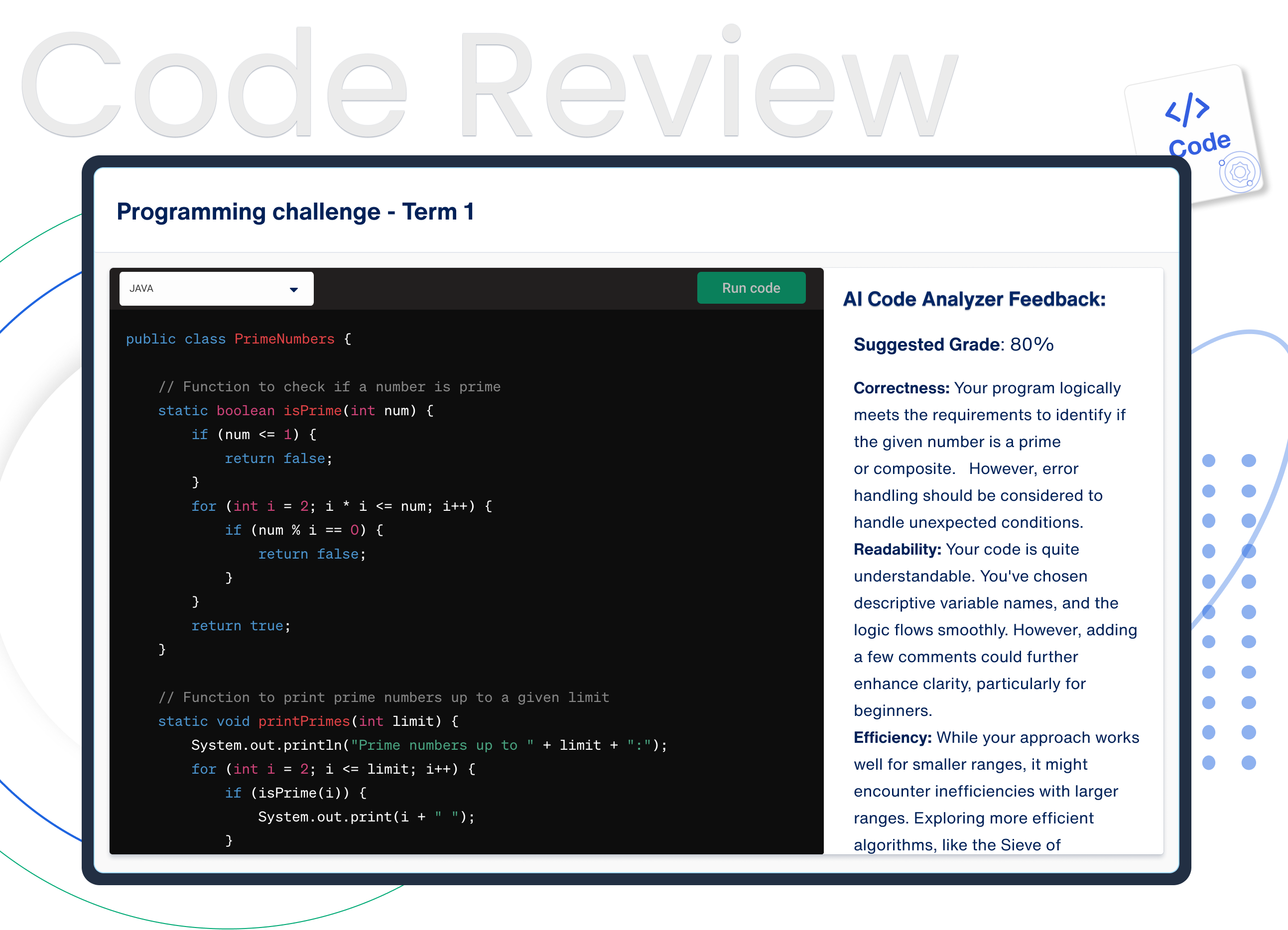Image resolution: width=1288 pixels, height=930 pixels.
Task: Click the green Run code button
Action: (751, 288)
